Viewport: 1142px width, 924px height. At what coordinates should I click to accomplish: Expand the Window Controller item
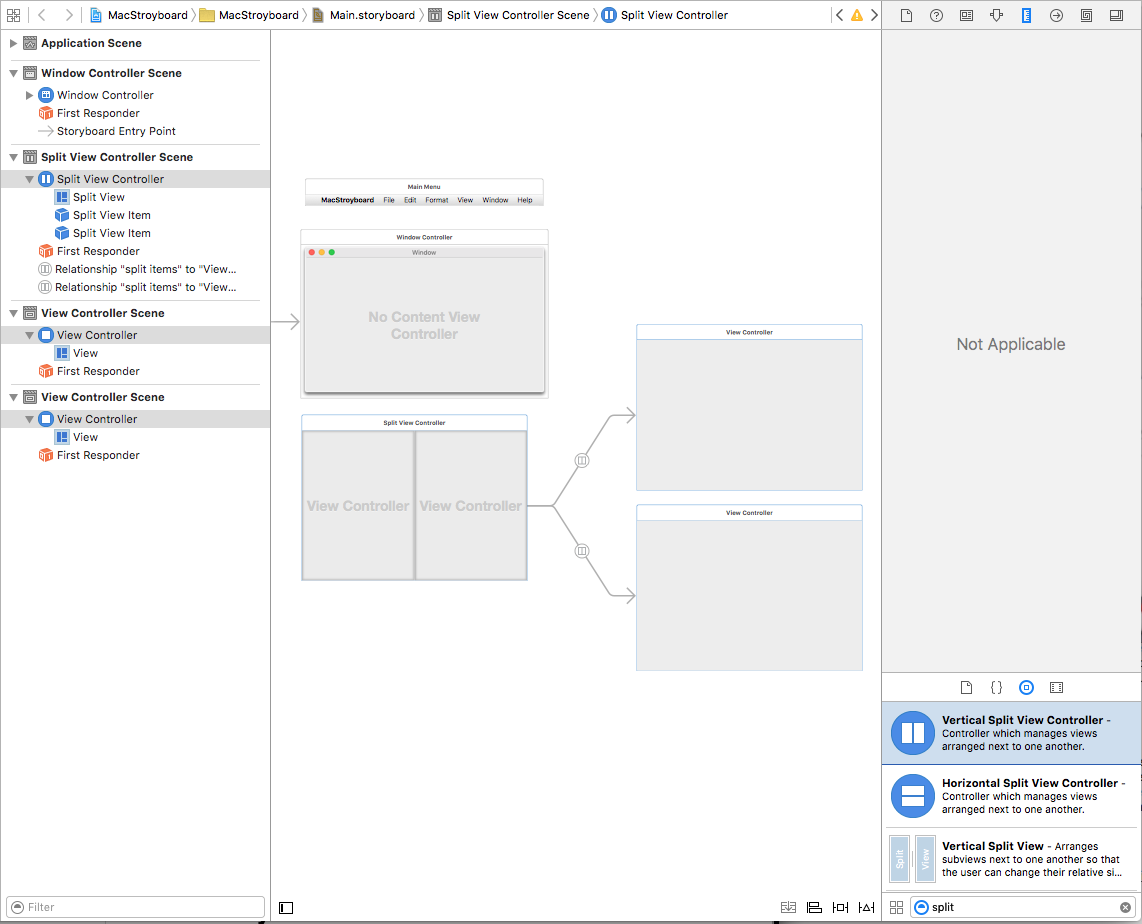tap(29, 95)
